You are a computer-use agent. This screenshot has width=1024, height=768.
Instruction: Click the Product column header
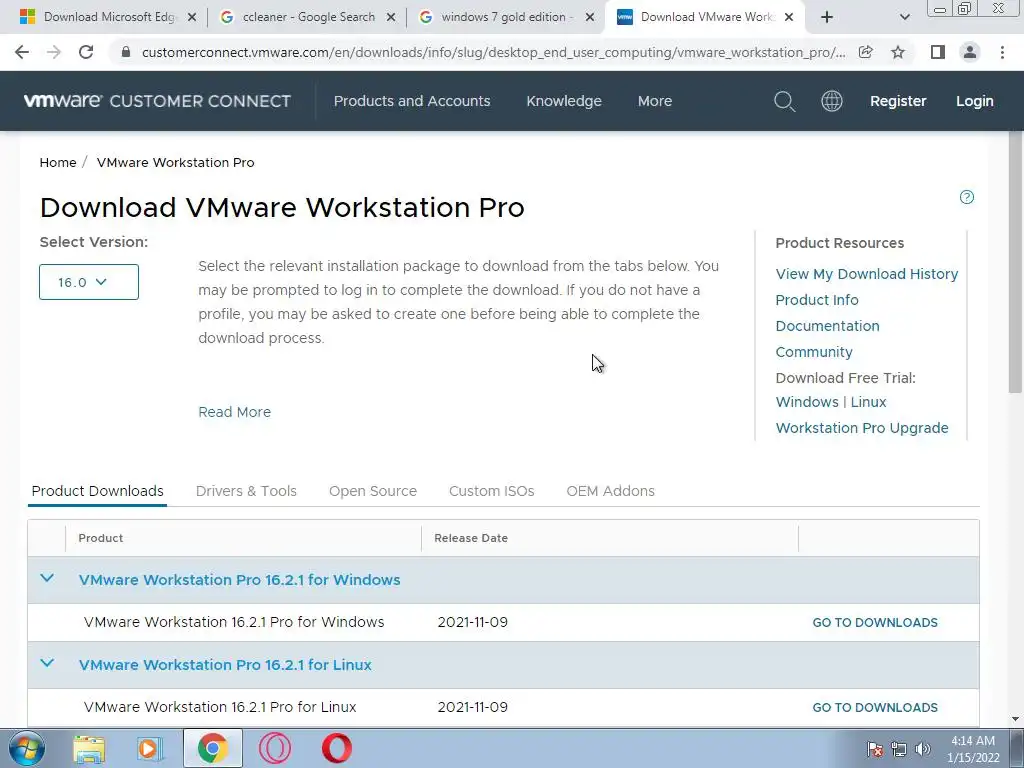point(101,538)
